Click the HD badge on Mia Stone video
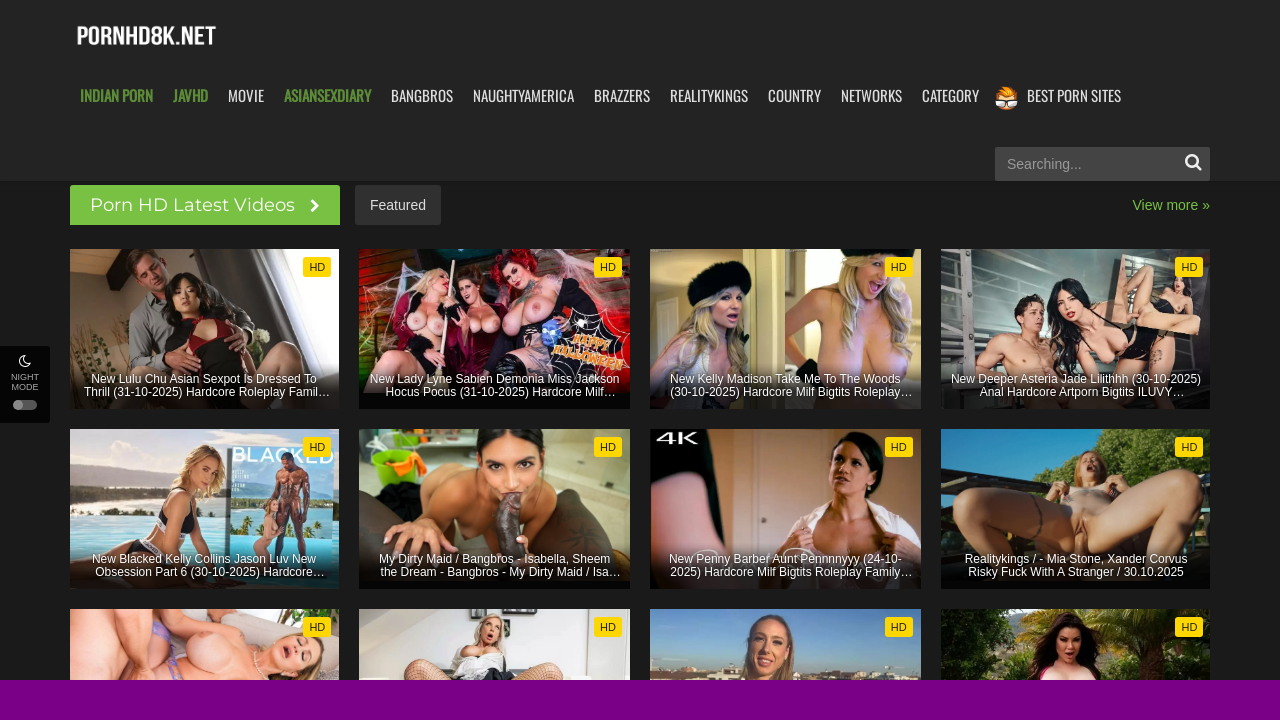 coord(1189,447)
